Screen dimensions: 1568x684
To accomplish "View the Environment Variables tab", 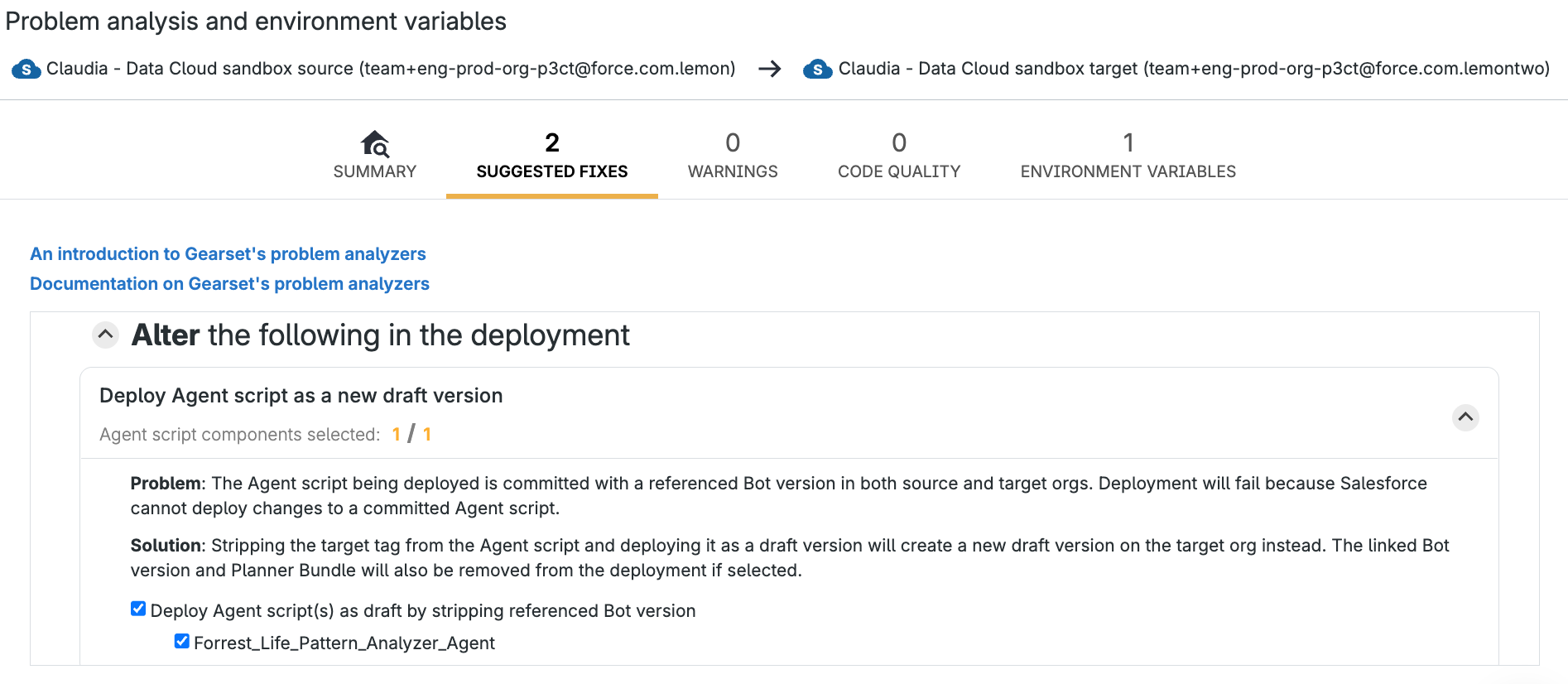I will tap(1128, 156).
